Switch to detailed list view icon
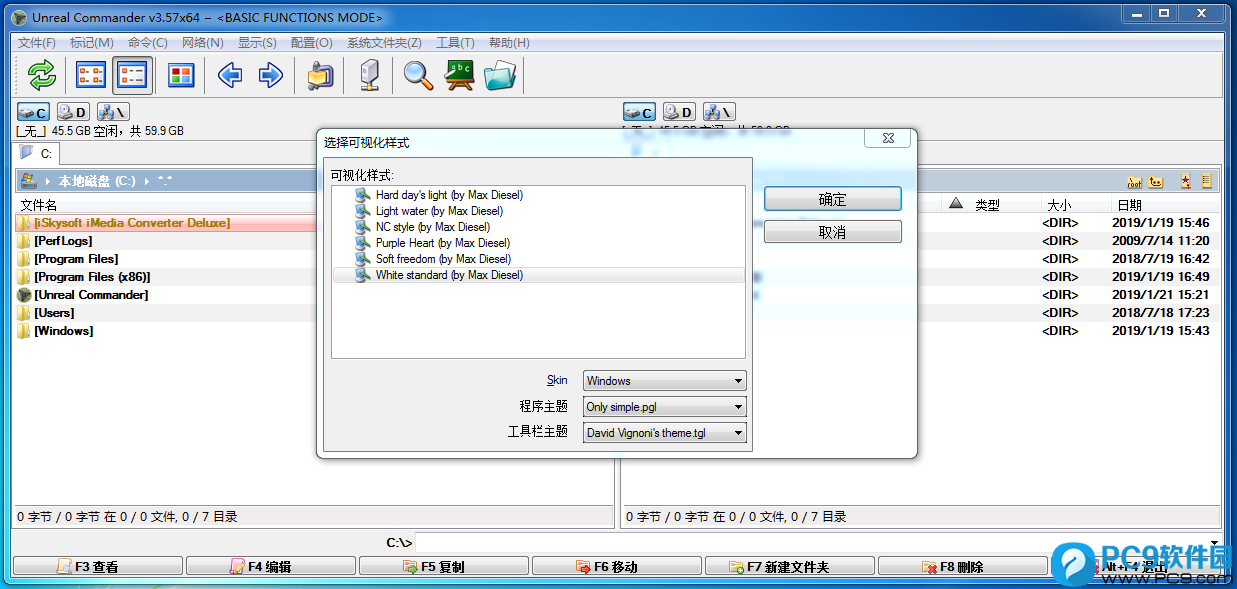The height and width of the screenshot is (589, 1237). point(132,75)
